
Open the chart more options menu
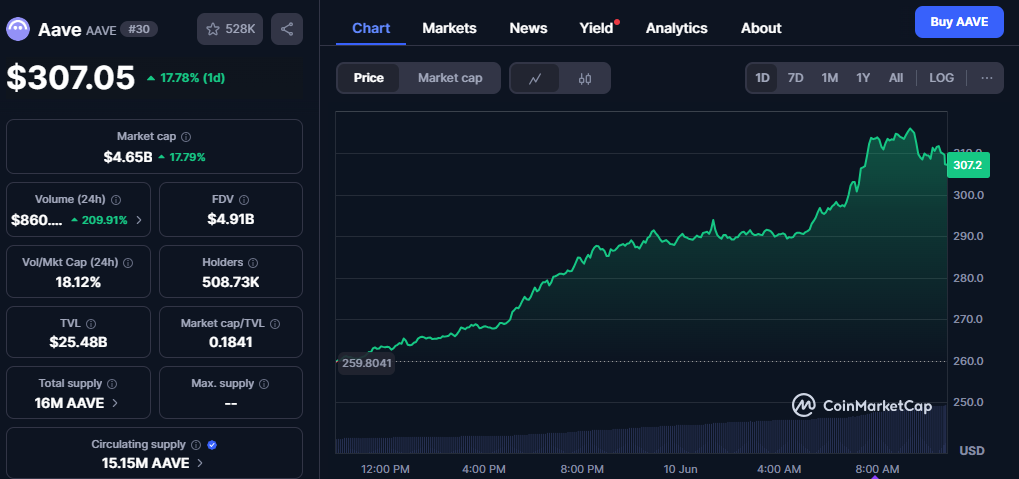[x=987, y=78]
